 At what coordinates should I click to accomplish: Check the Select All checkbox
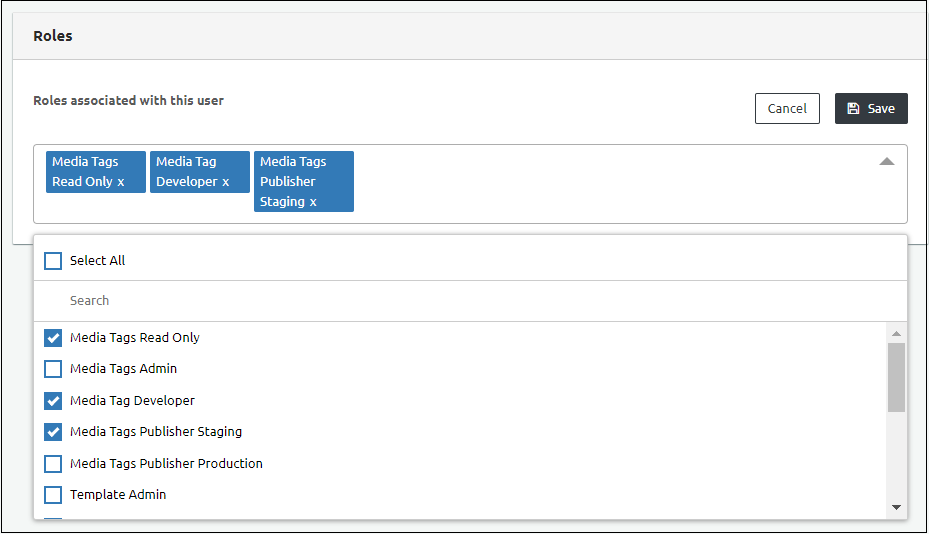(x=53, y=261)
